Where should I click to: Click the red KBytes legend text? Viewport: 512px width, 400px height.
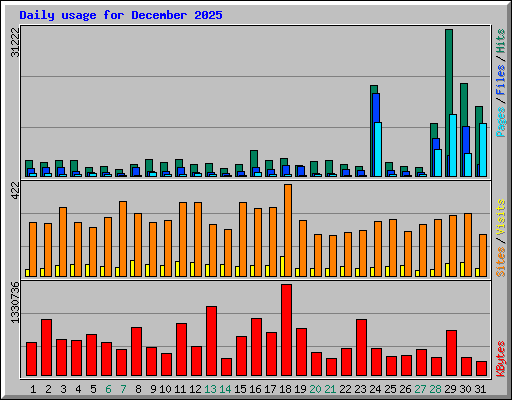(x=501, y=359)
